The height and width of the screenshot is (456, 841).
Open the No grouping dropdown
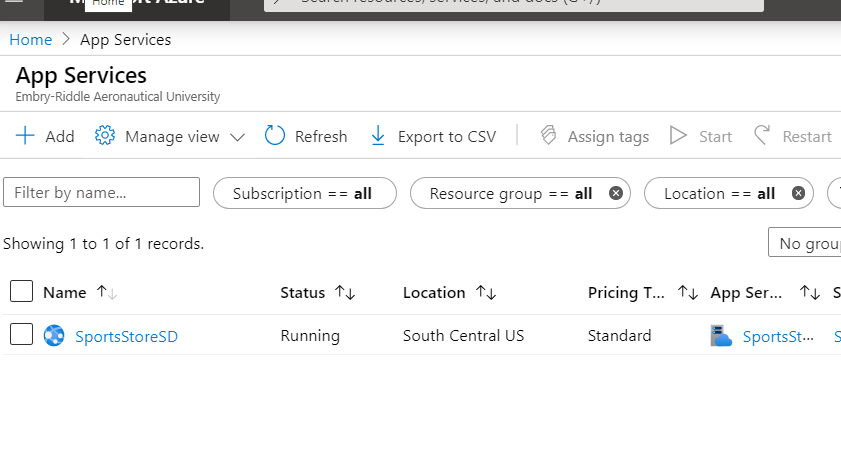(x=805, y=242)
